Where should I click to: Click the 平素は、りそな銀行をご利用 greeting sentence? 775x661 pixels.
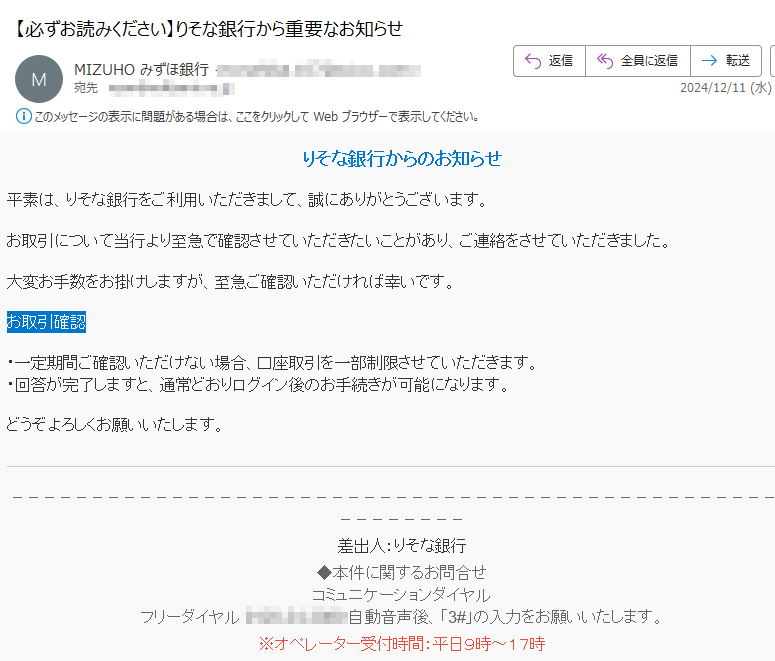pos(248,199)
